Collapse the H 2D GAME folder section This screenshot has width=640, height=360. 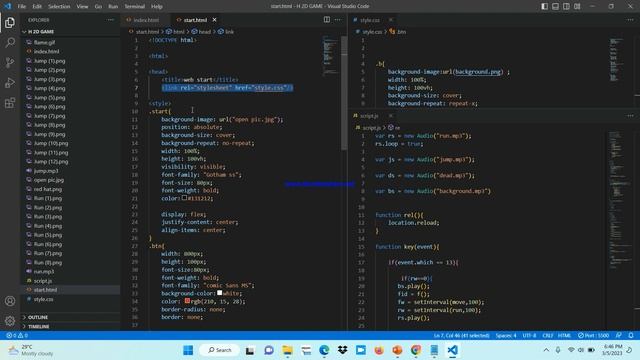[71, 31]
